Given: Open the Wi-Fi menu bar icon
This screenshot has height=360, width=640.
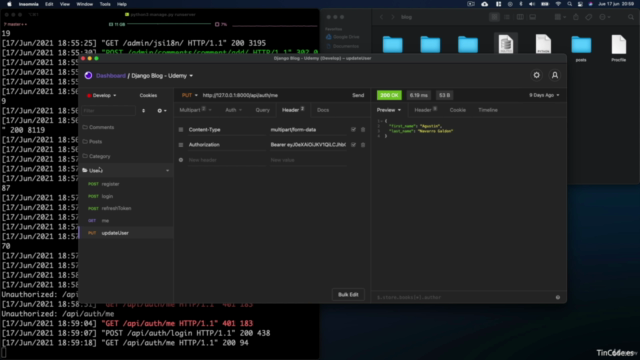Looking at the screenshot, I should click(x=558, y=4).
